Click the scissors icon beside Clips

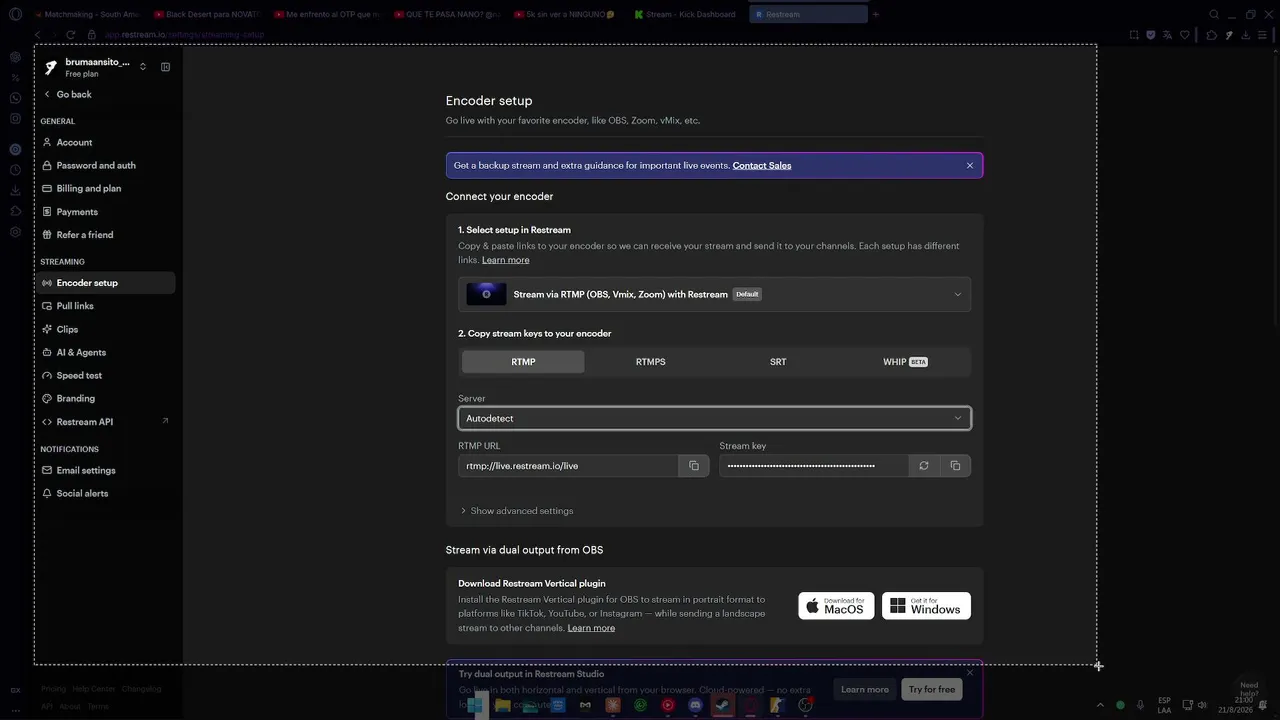coord(47,329)
